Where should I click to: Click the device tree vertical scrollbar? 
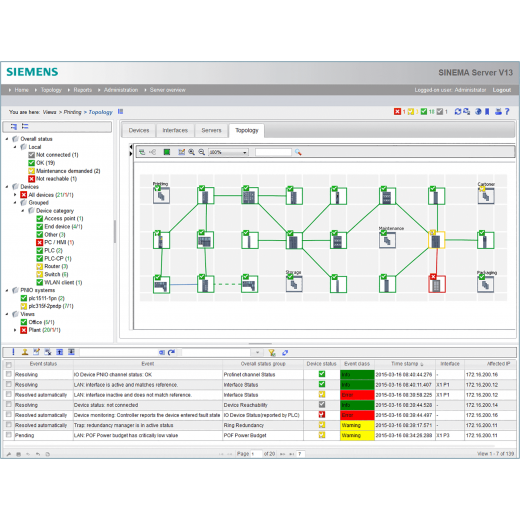coord(115,231)
